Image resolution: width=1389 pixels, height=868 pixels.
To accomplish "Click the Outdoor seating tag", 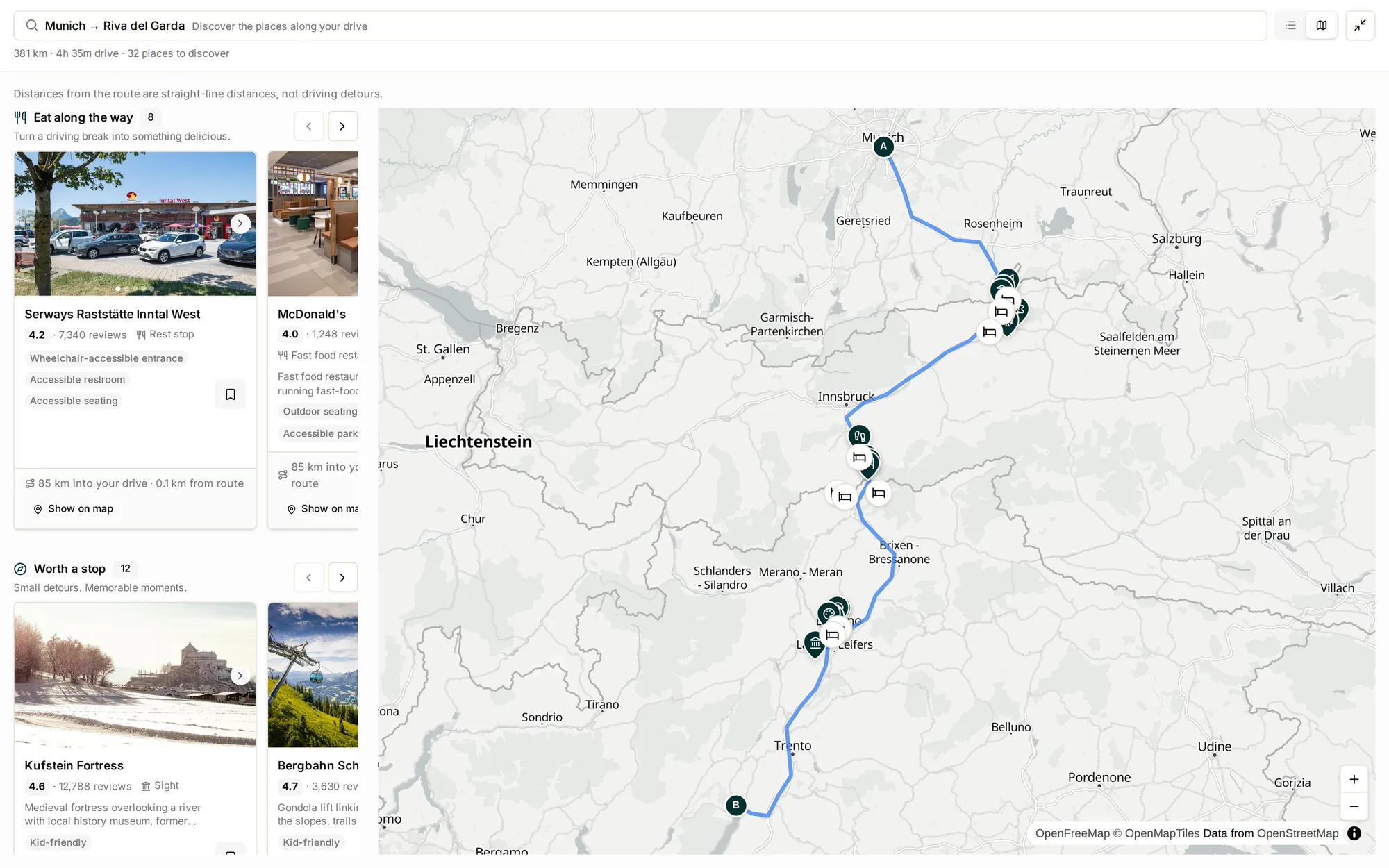I will click(319, 412).
